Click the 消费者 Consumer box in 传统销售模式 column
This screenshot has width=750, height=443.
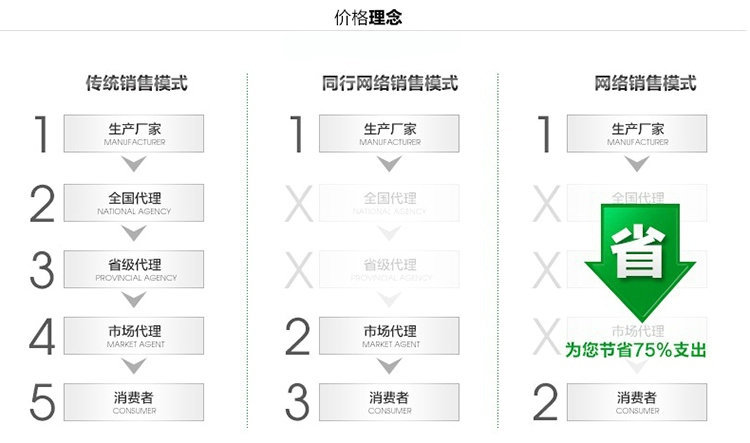click(x=134, y=402)
